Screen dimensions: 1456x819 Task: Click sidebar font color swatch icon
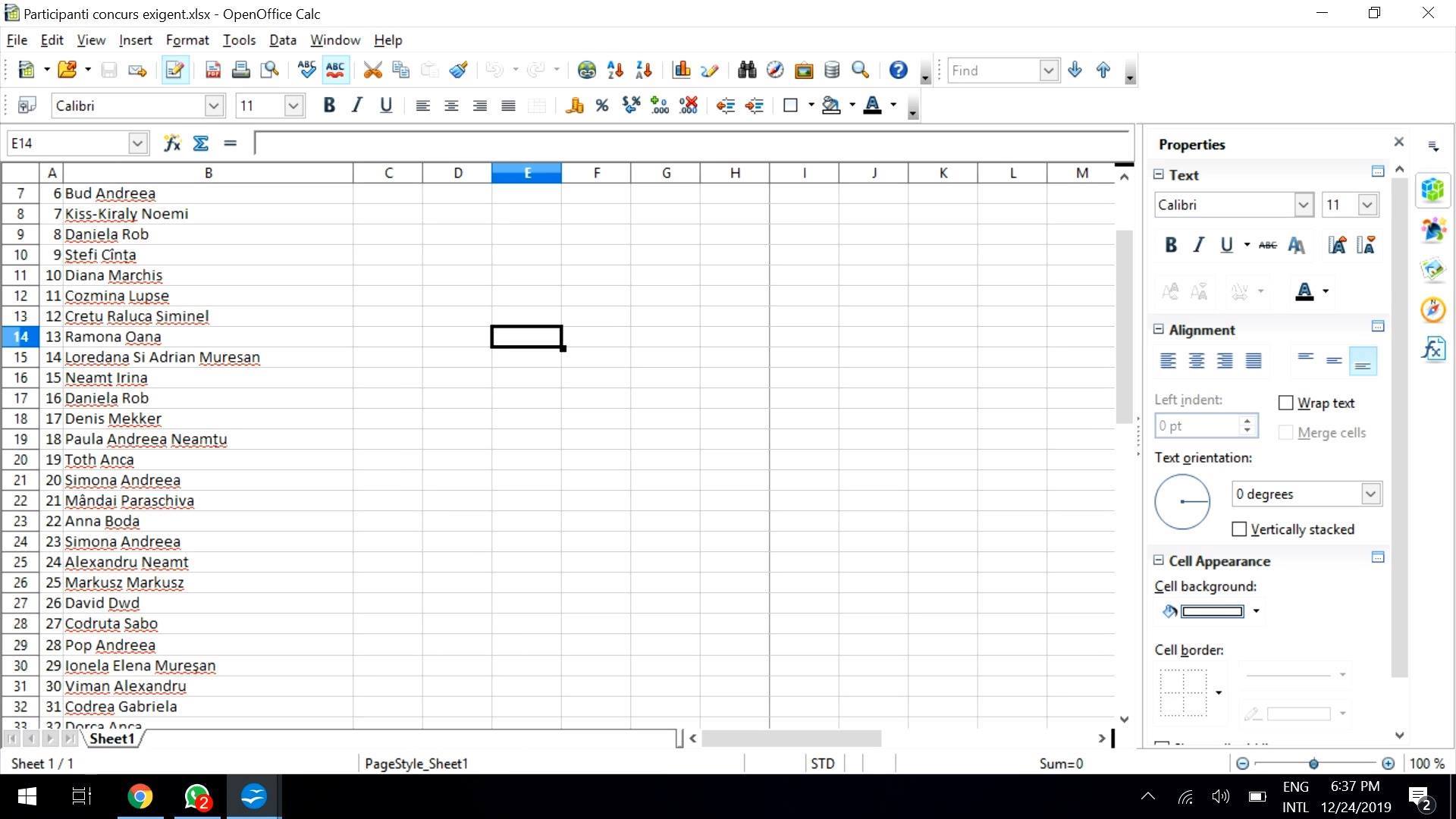[x=1304, y=291]
